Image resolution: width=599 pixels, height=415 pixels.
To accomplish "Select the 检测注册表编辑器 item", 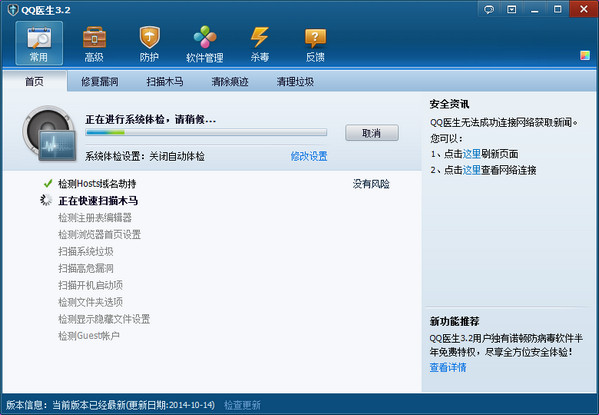I will pyautogui.click(x=95, y=218).
